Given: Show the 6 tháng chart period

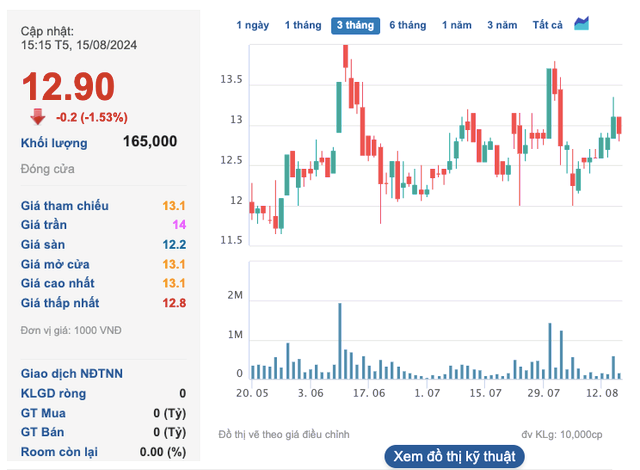Looking at the screenshot, I should (x=408, y=25).
